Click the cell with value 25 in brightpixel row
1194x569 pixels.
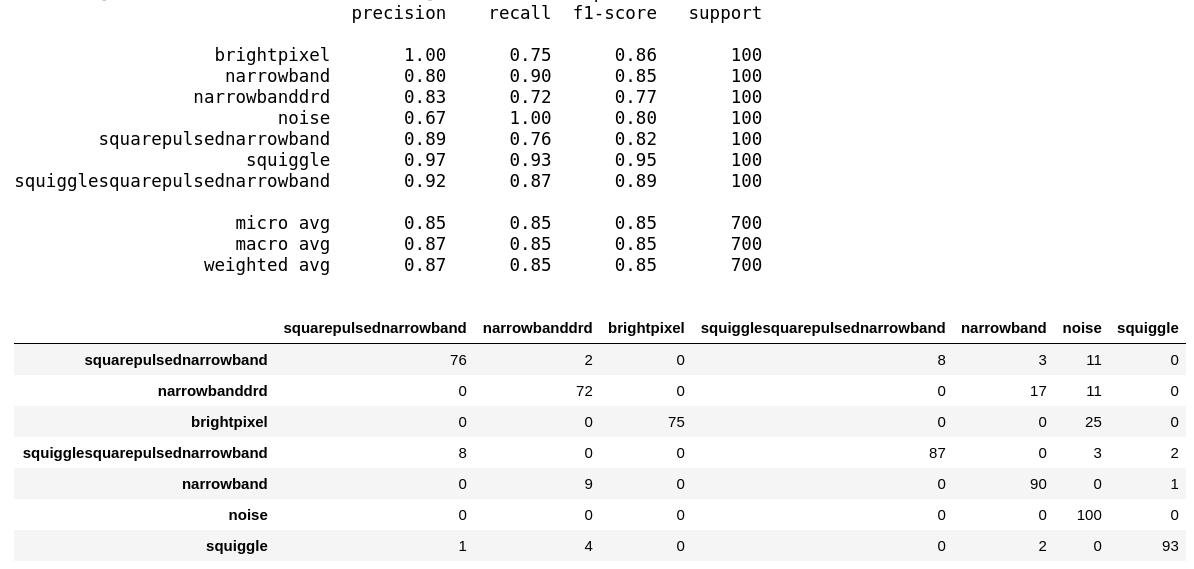(x=1093, y=422)
